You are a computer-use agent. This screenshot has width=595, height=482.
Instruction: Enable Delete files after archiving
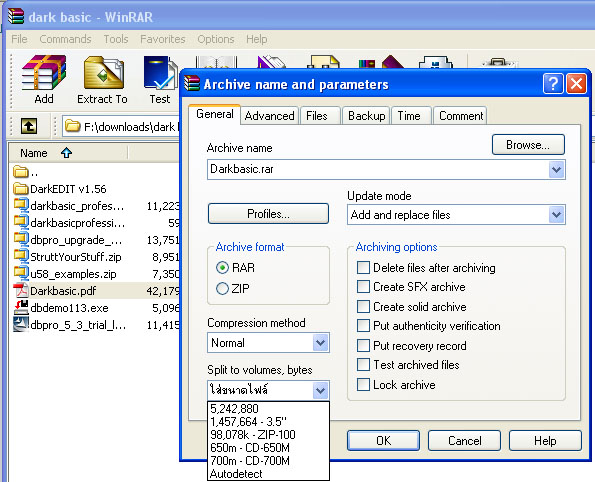pos(363,267)
